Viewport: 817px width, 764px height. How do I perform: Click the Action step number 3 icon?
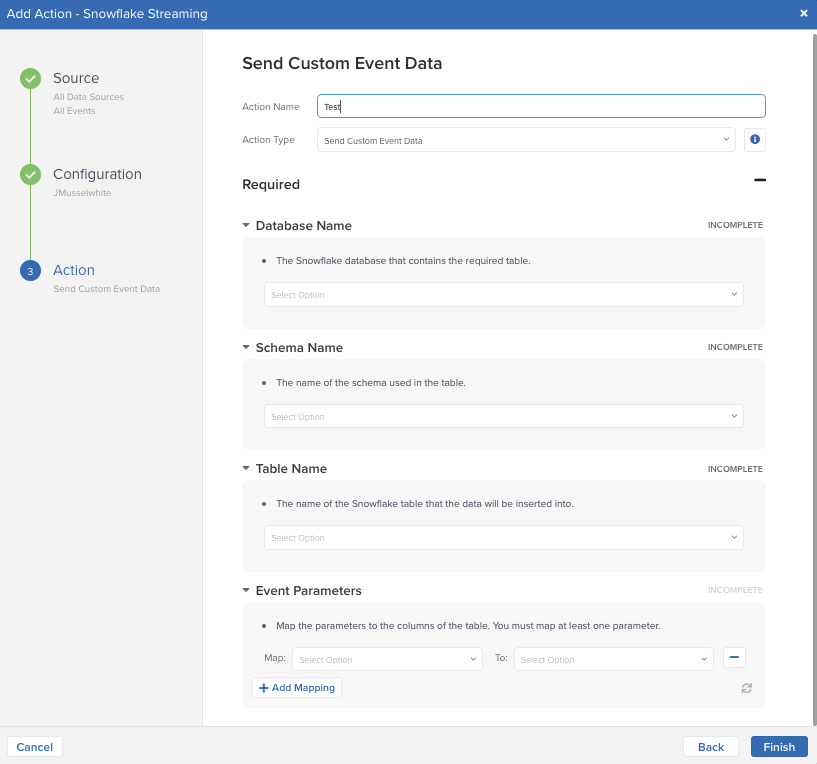click(30, 270)
